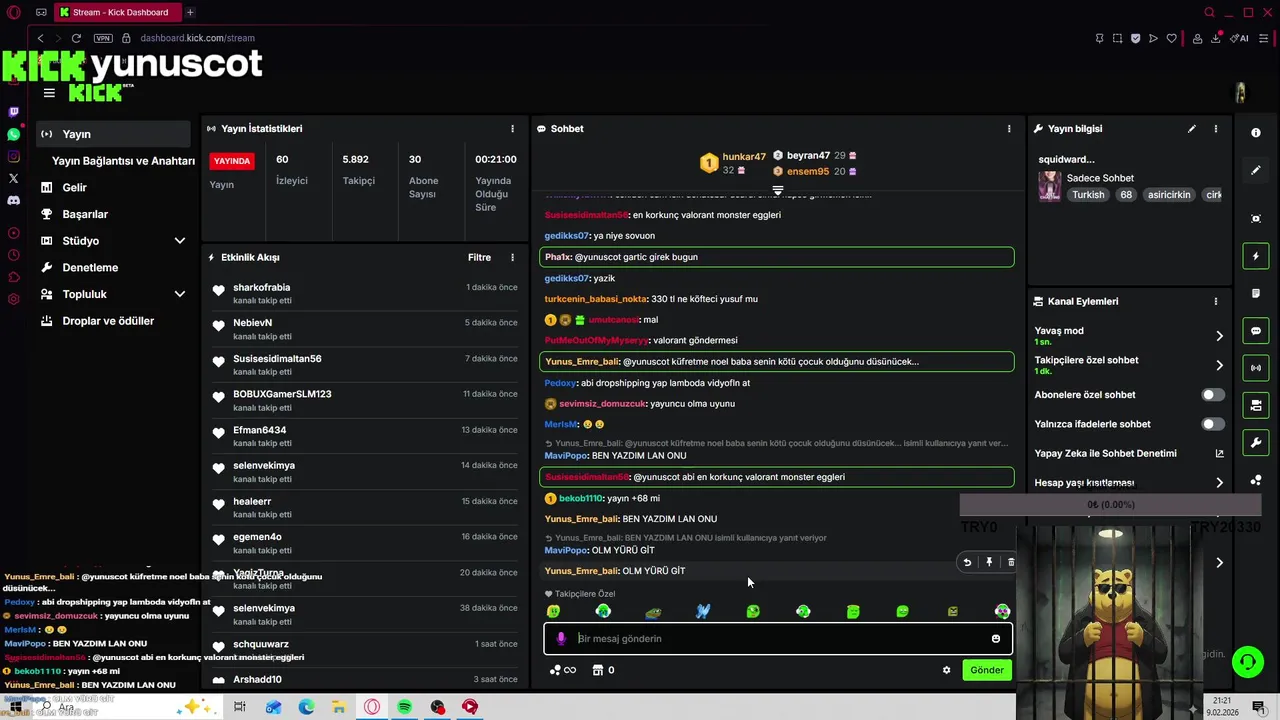Open Hesap yaşı kısıtlaması settings arrow
The width and height of the screenshot is (1280, 720).
pyautogui.click(x=1219, y=483)
